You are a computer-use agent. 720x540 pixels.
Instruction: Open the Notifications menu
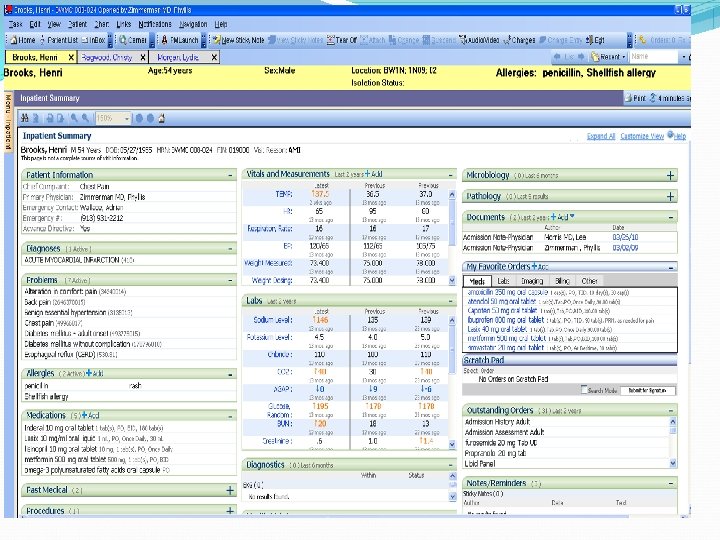(155, 24)
